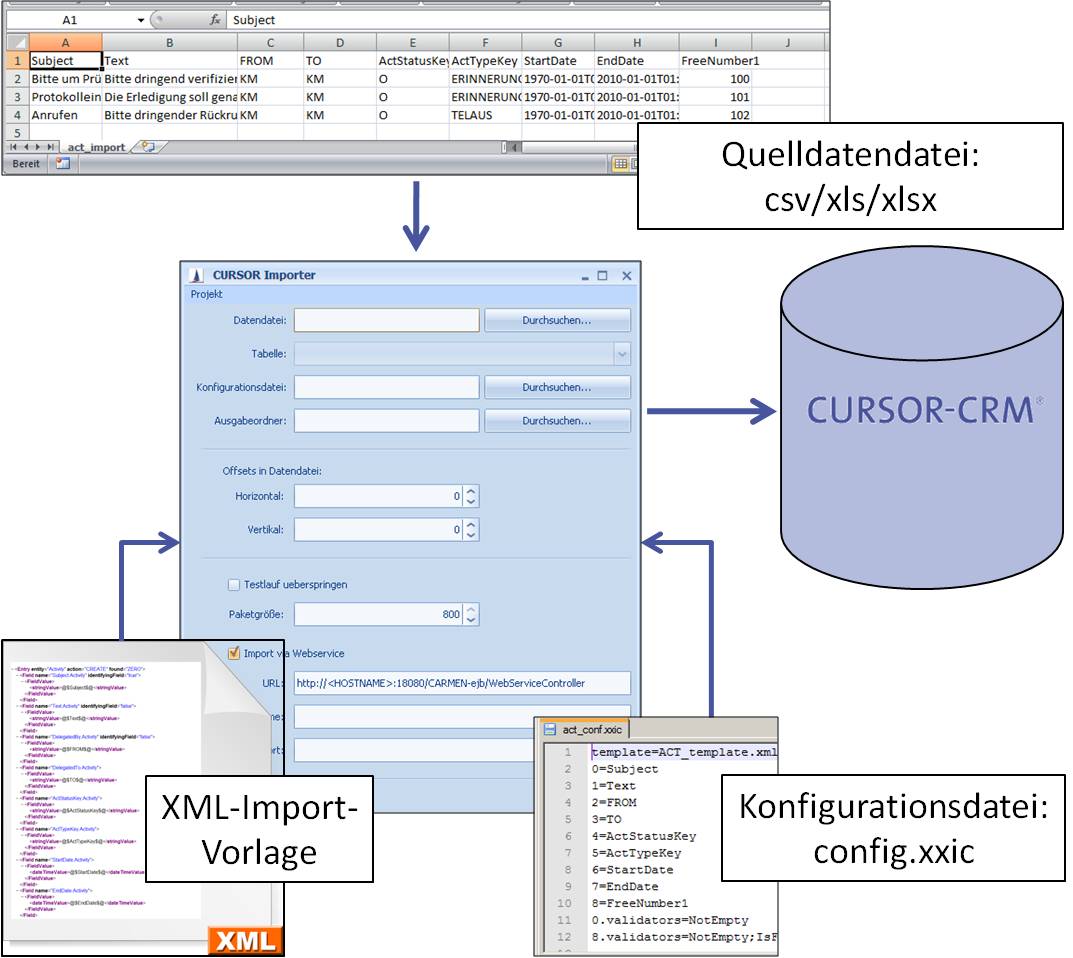Open the Tabelle dropdown list
This screenshot has width=1073, height=958.
pyautogui.click(x=622, y=354)
